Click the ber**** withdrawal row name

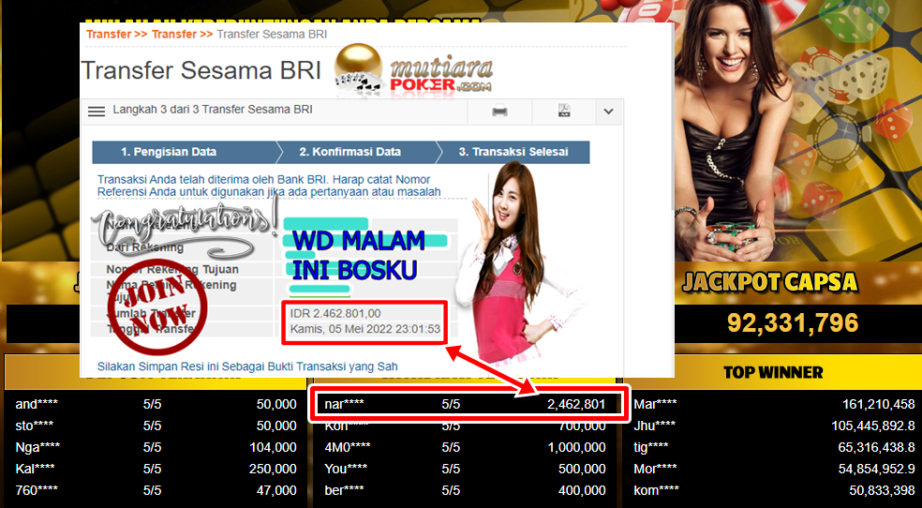[x=344, y=490]
